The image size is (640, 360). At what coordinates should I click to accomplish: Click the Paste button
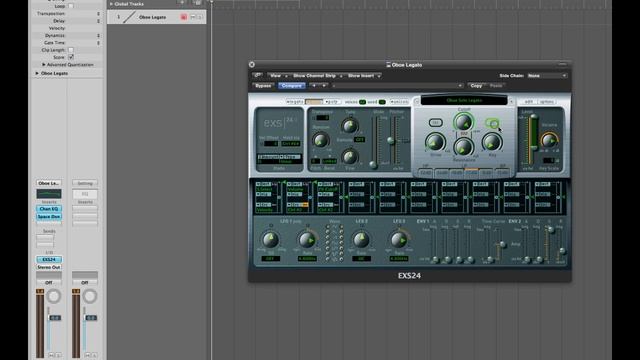(496, 86)
